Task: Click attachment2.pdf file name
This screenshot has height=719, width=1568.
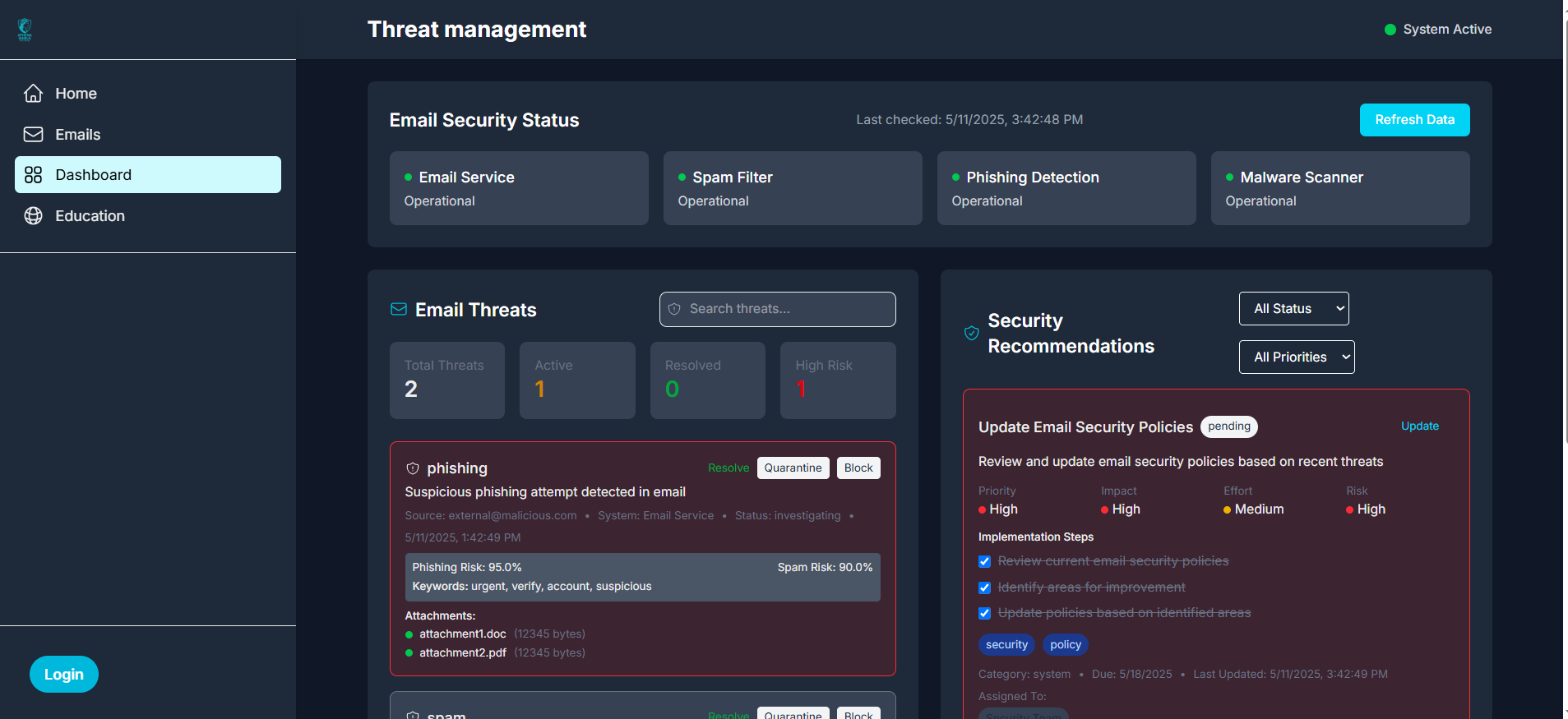Action: click(463, 653)
